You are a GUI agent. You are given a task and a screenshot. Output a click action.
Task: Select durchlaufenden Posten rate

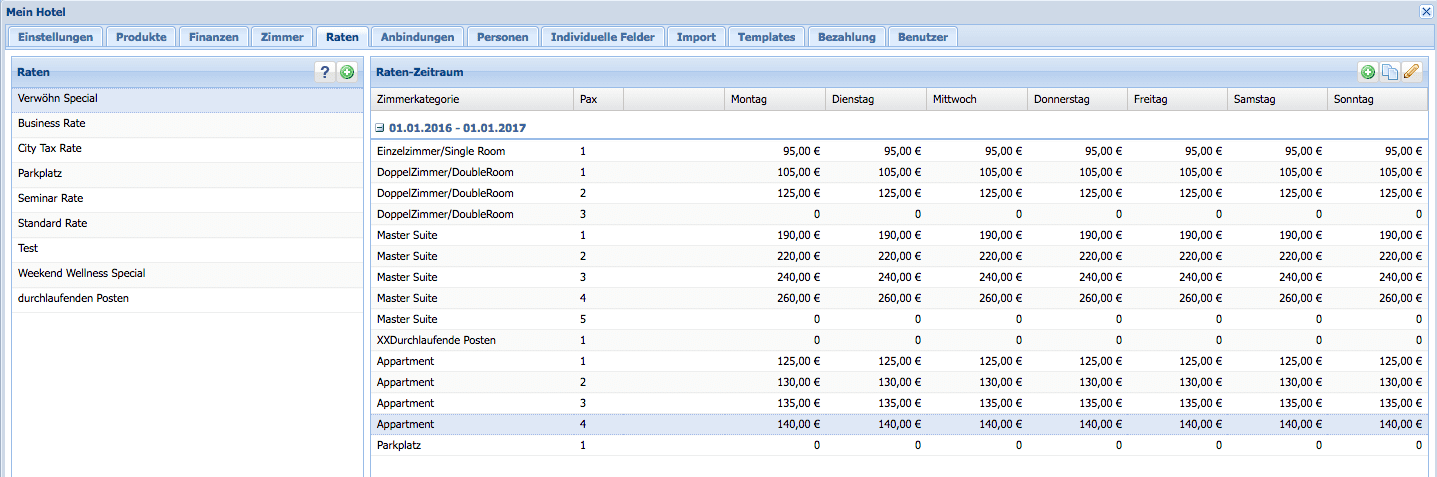pyautogui.click(x=73, y=299)
